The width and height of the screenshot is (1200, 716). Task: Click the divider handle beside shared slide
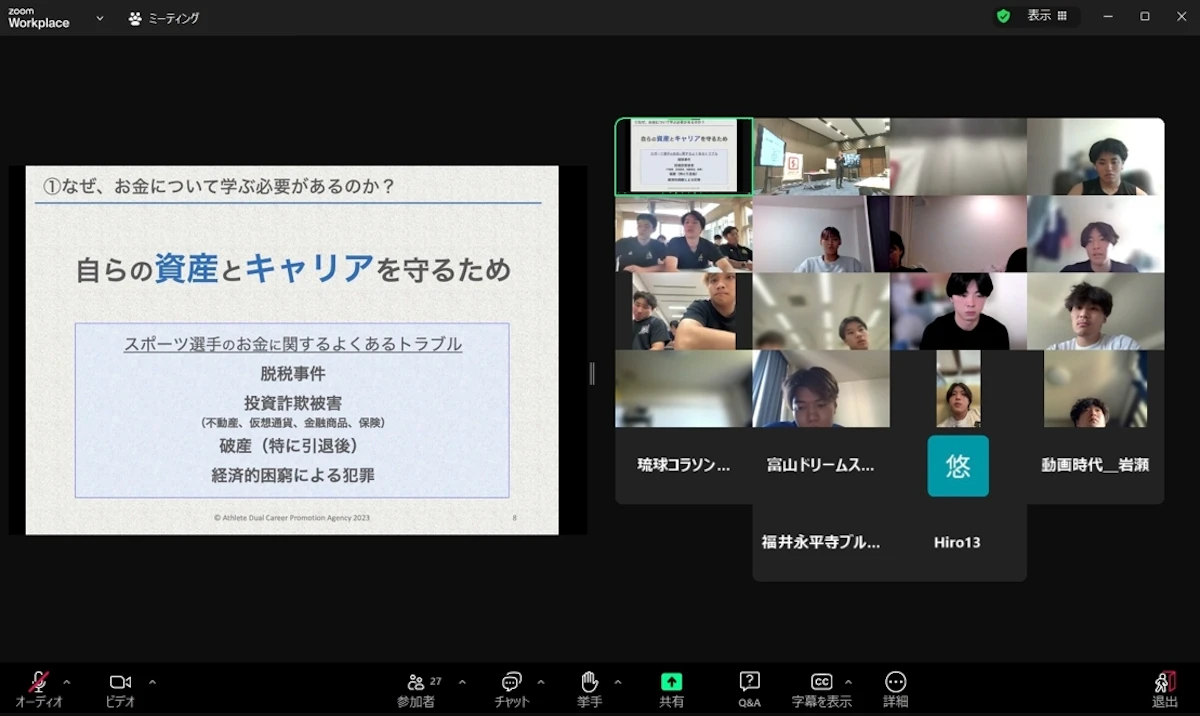coord(592,373)
